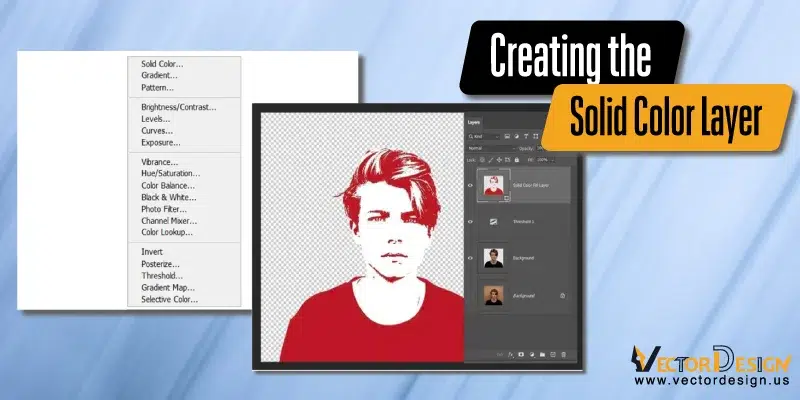Filter layers by pixel layer icon
Screen dimensions: 800x400
pos(507,137)
